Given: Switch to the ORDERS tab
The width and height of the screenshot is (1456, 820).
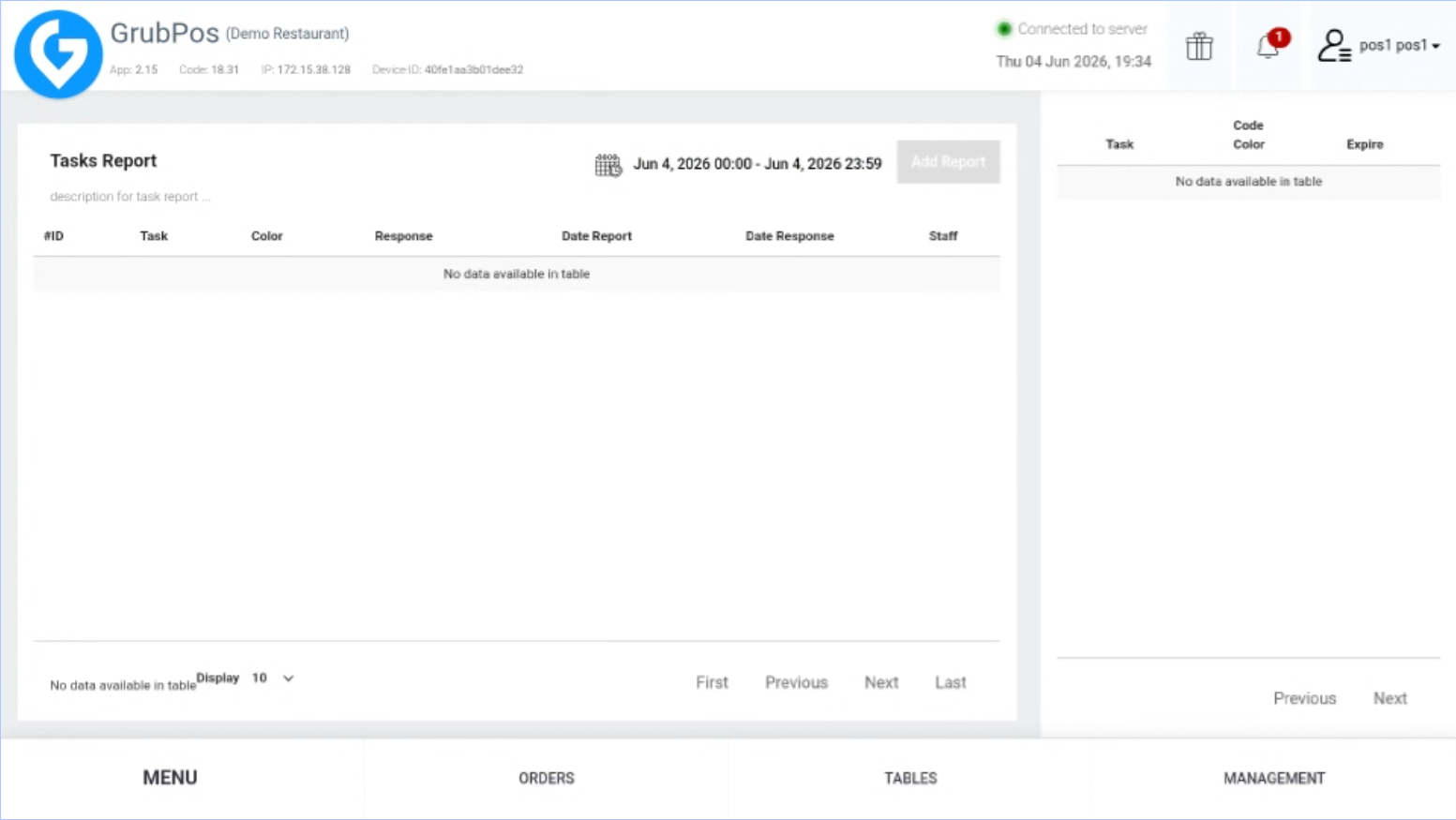Looking at the screenshot, I should pyautogui.click(x=547, y=778).
